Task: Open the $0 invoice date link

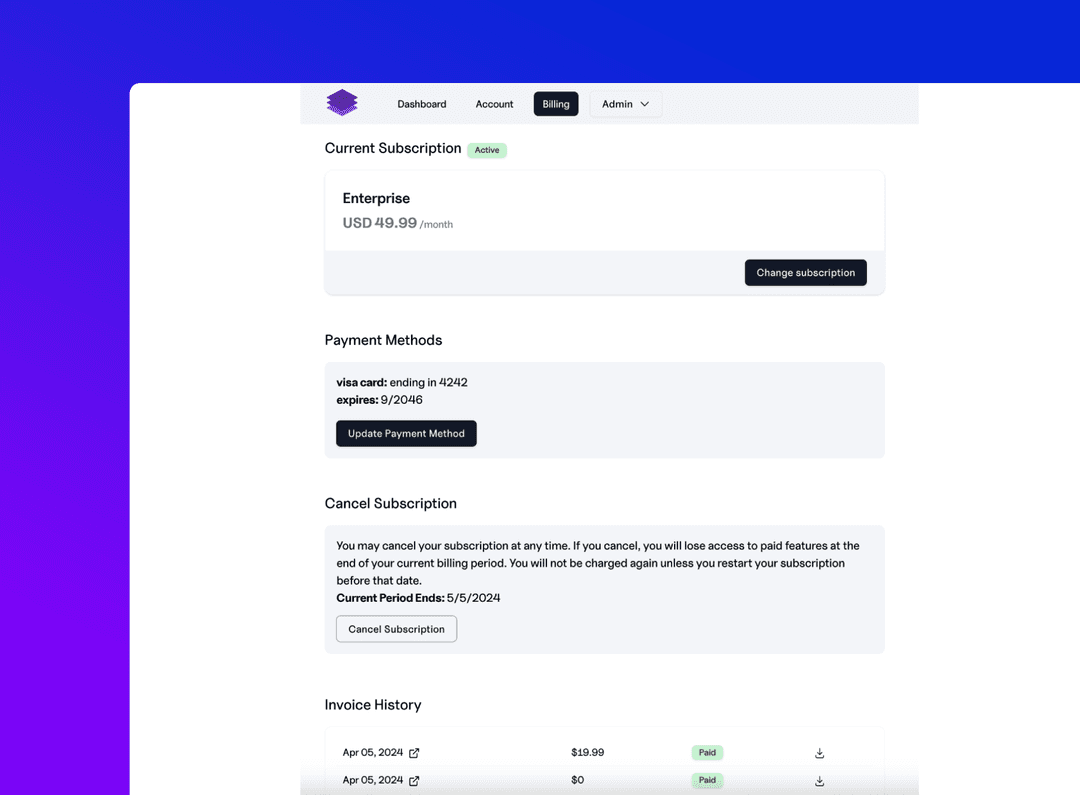Action: 373,780
